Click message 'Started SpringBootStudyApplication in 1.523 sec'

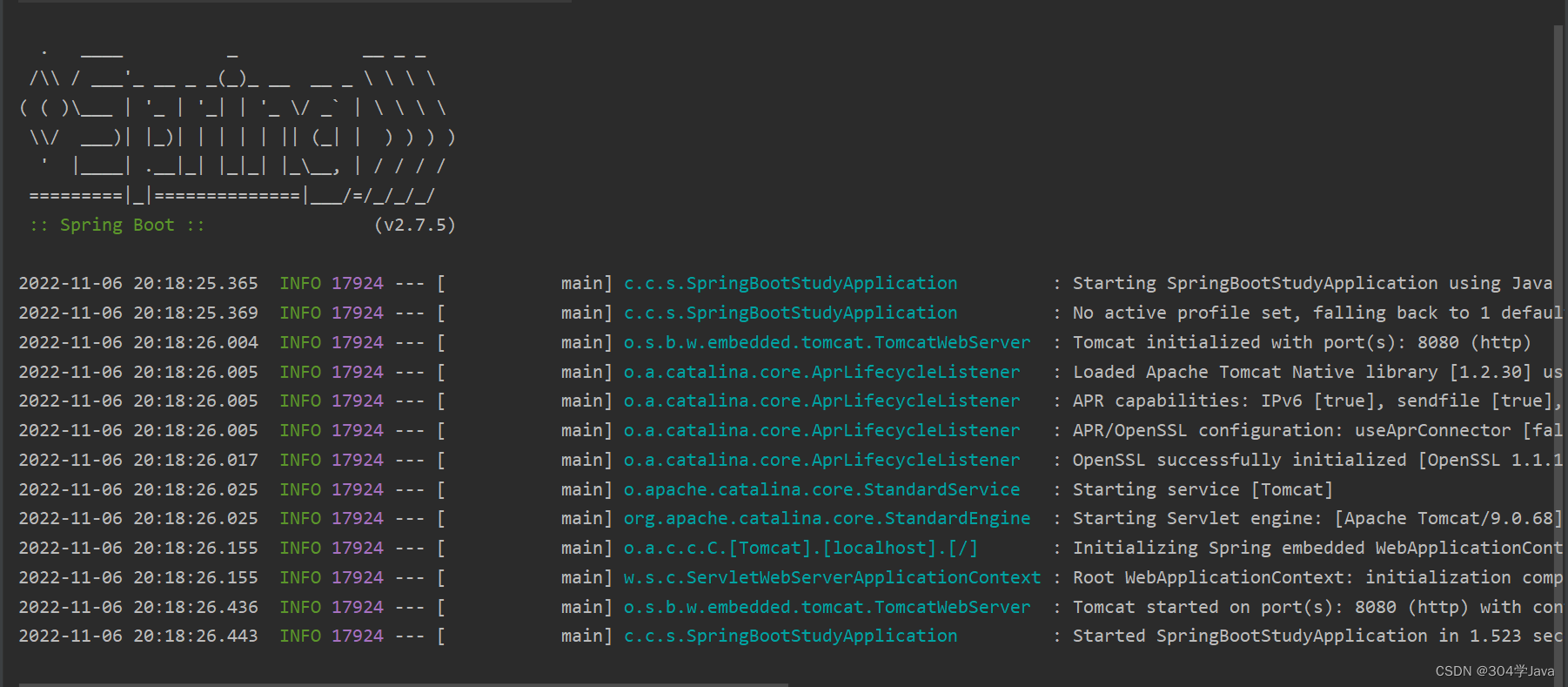coord(1317,636)
